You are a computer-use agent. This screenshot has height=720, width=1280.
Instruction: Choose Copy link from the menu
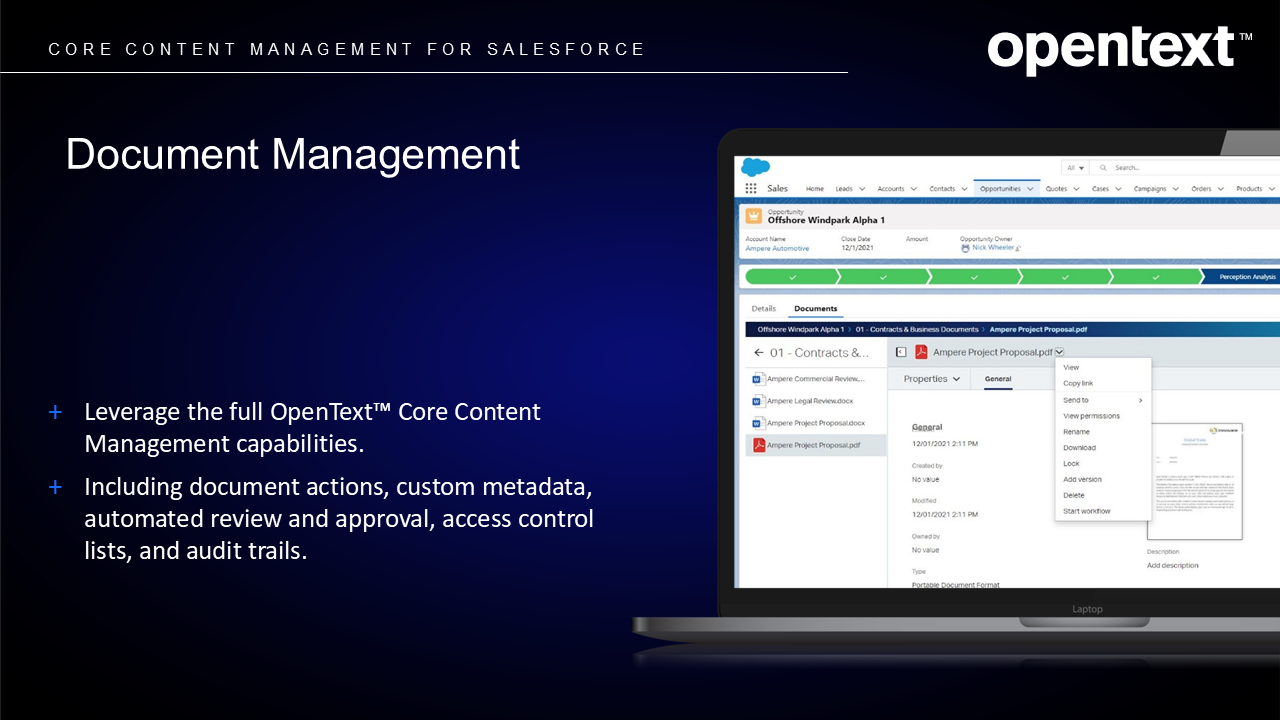(1103, 384)
